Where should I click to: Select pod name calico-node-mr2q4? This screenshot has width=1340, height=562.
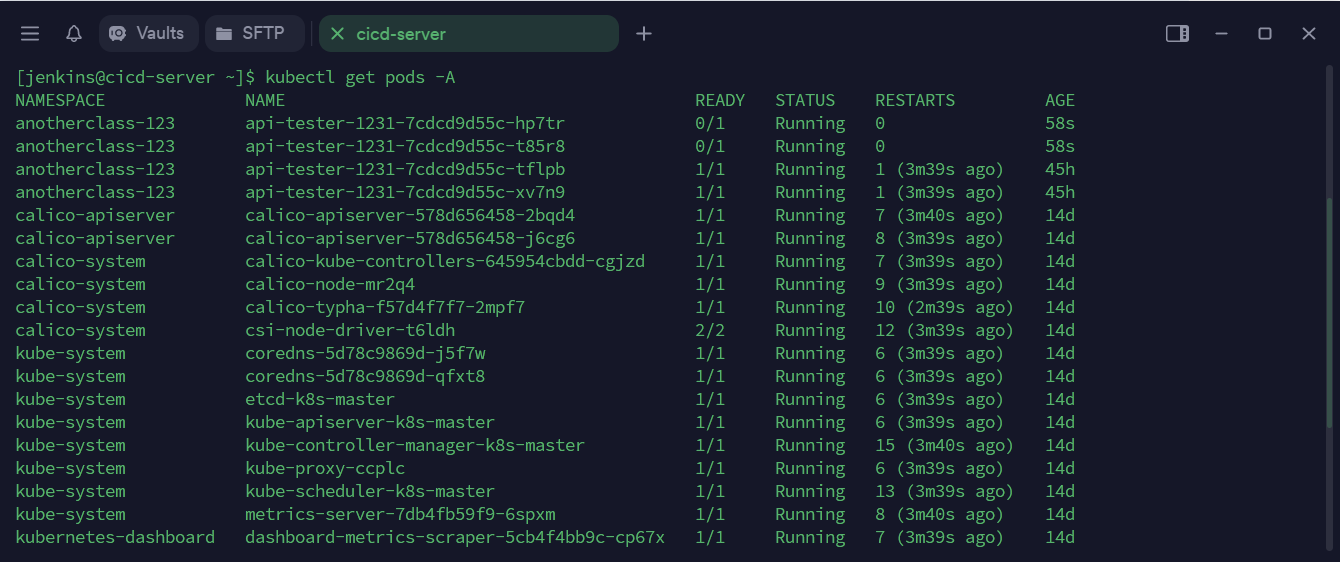(x=330, y=284)
